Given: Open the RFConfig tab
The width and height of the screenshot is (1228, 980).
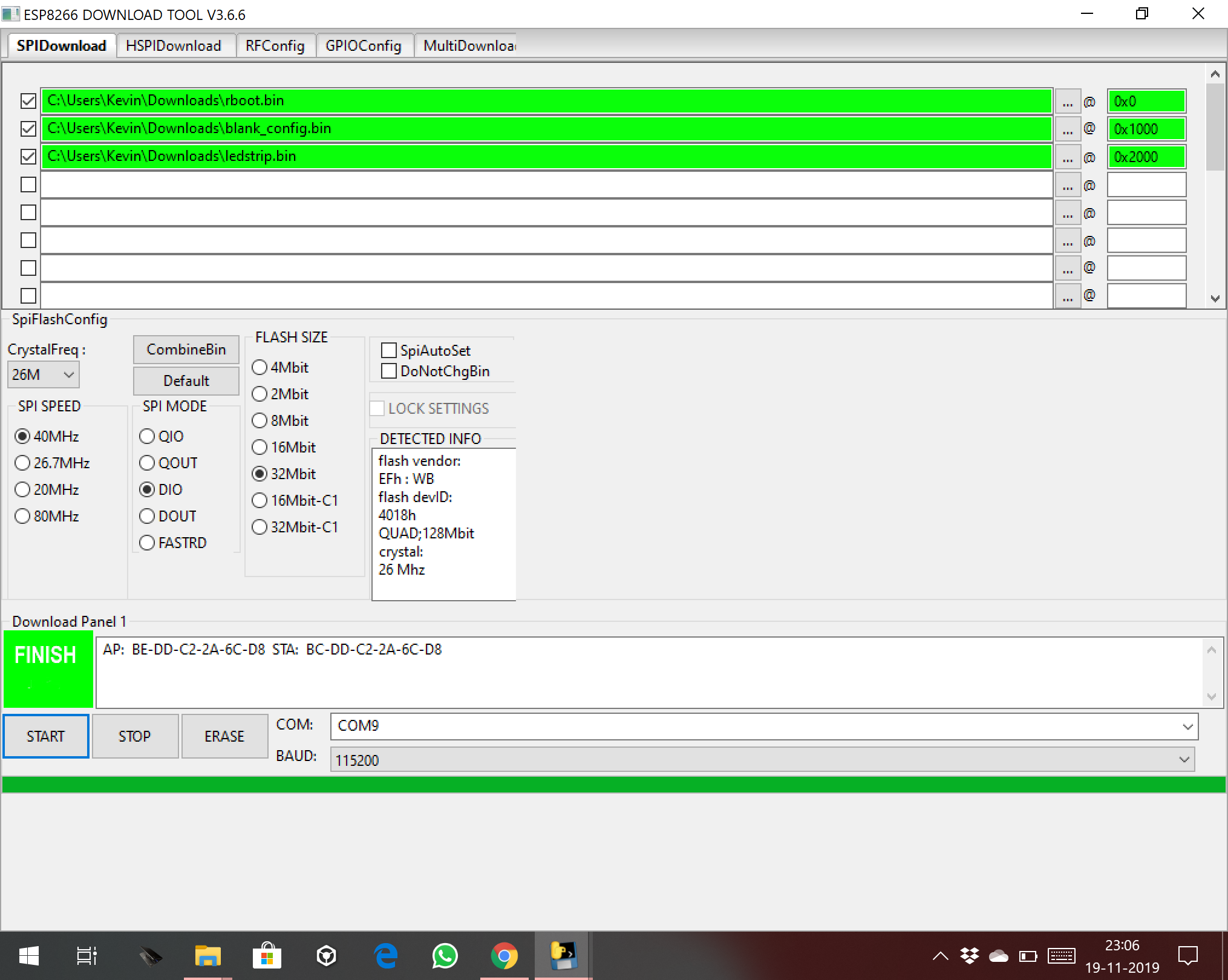Looking at the screenshot, I should 275,46.
